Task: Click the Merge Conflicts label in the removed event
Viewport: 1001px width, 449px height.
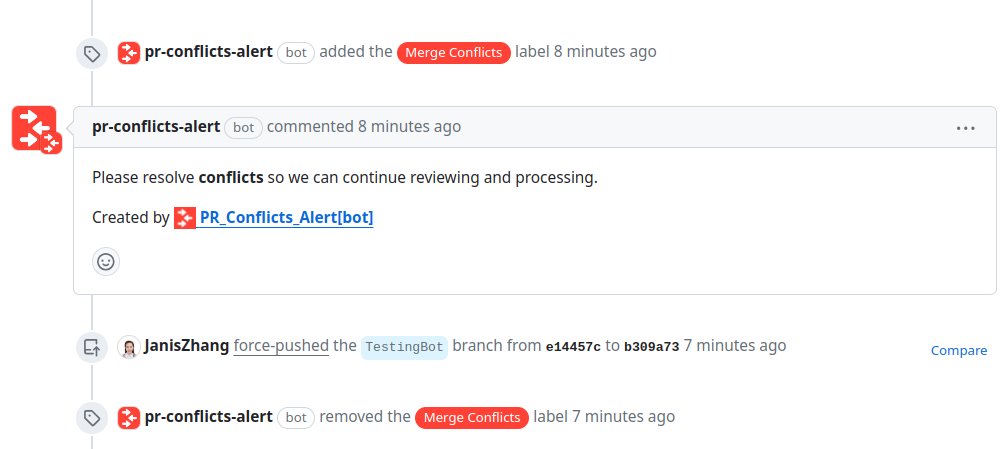Action: (x=472, y=417)
